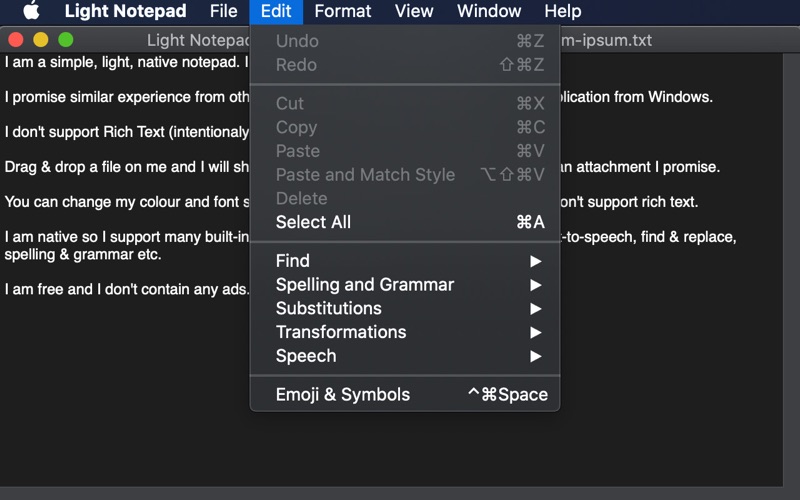Place cursor in 'I am free' text line
The height and width of the screenshot is (500, 800).
(127, 289)
